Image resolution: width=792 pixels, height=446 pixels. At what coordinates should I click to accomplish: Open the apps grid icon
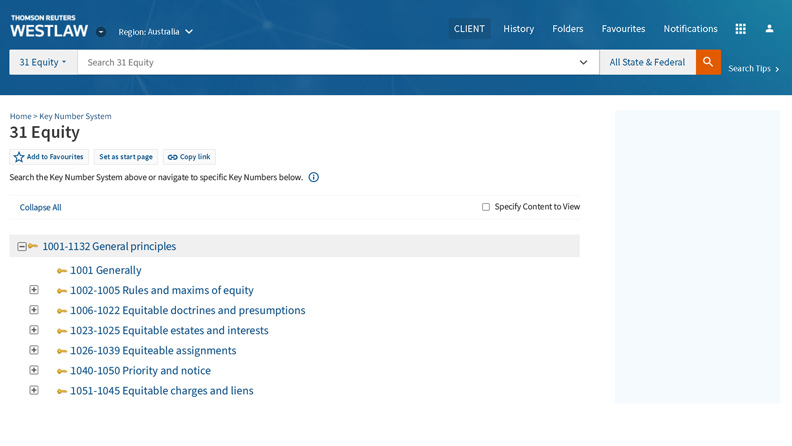pyautogui.click(x=740, y=29)
